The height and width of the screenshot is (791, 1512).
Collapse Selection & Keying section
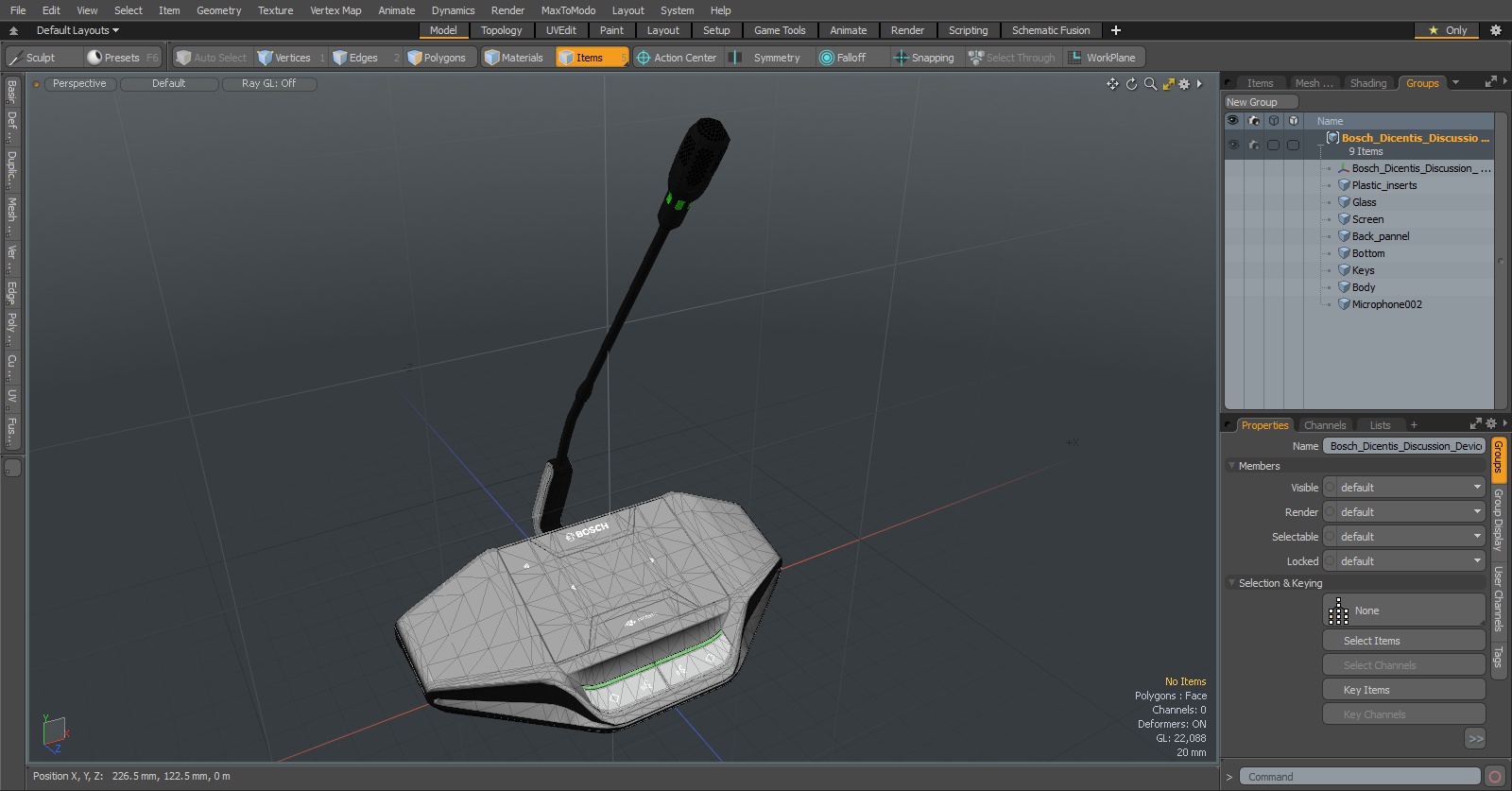(1231, 583)
